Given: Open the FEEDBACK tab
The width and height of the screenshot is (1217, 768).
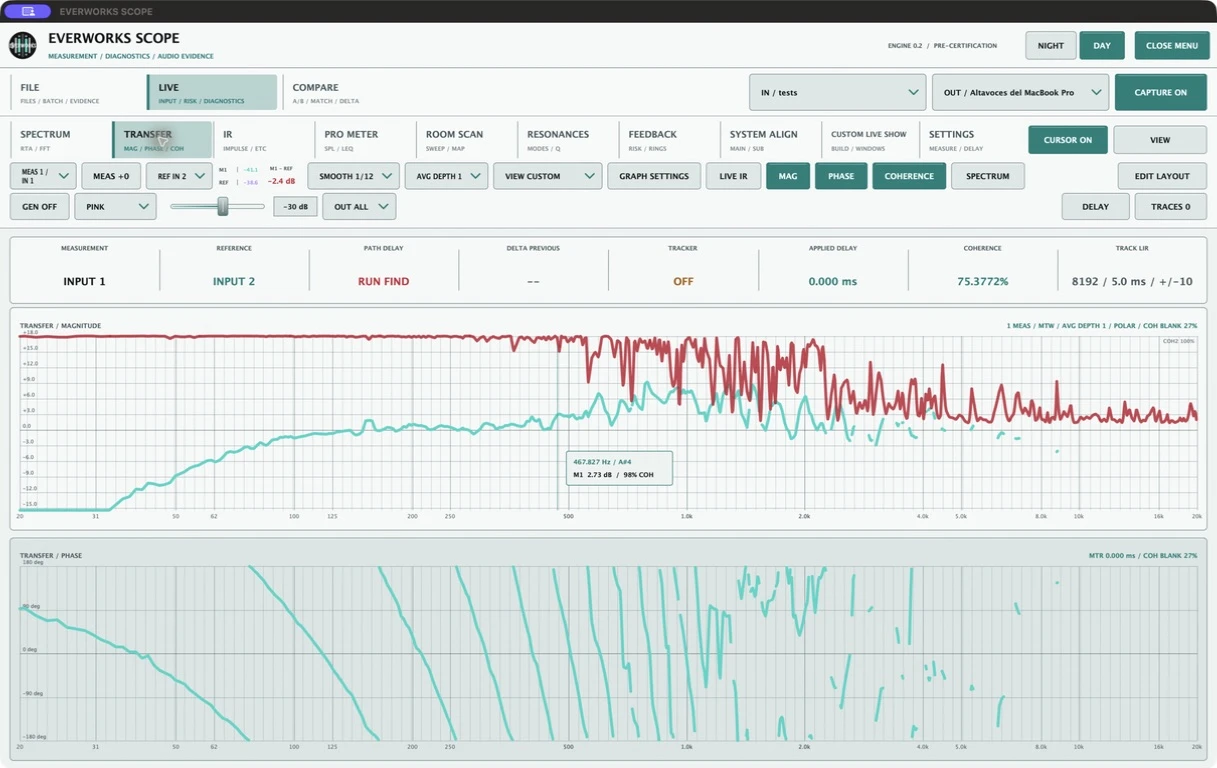Looking at the screenshot, I should 667,140.
